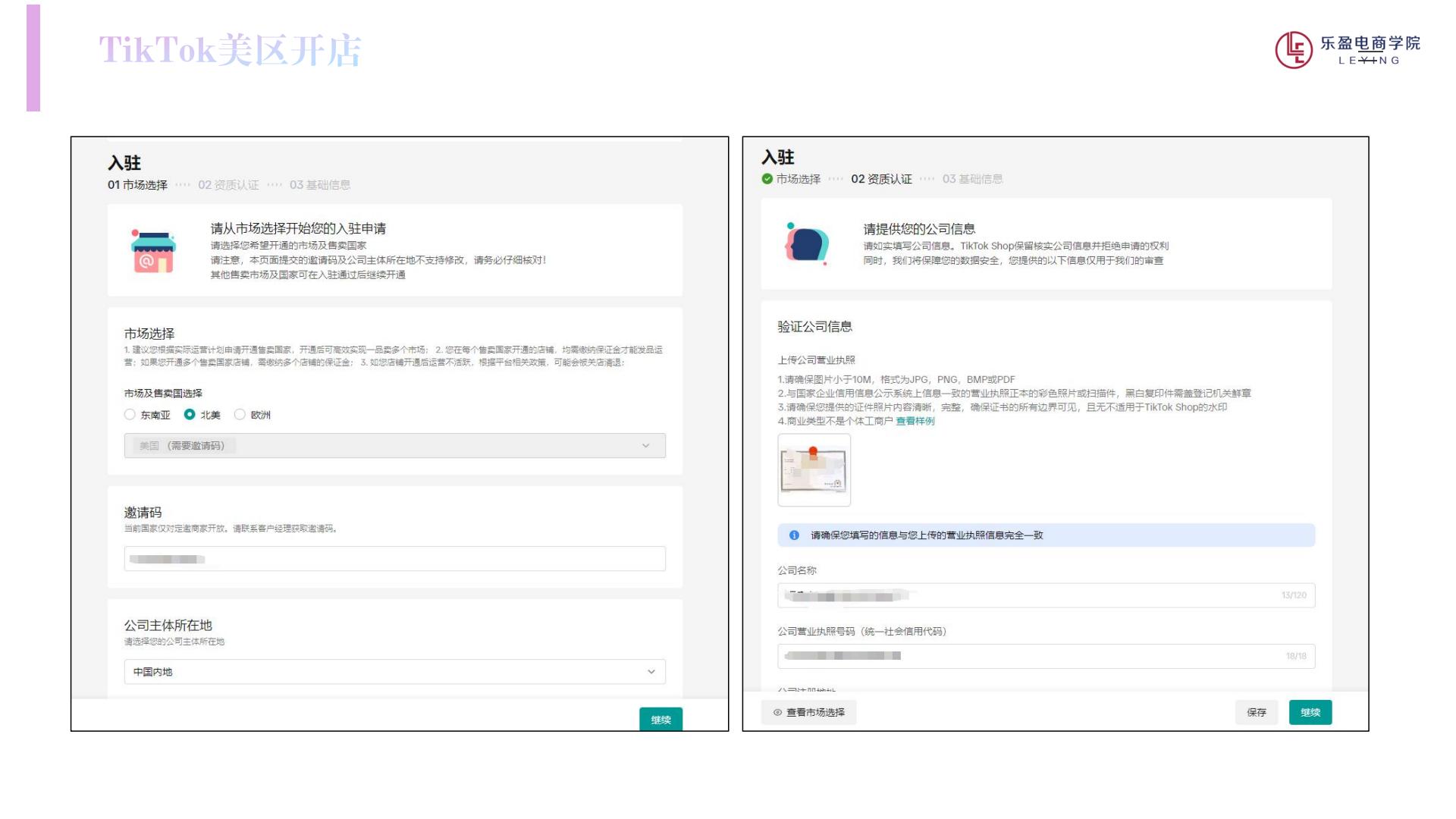Click the 验证公司信息 heading
This screenshot has width=1456, height=819.
point(814,327)
